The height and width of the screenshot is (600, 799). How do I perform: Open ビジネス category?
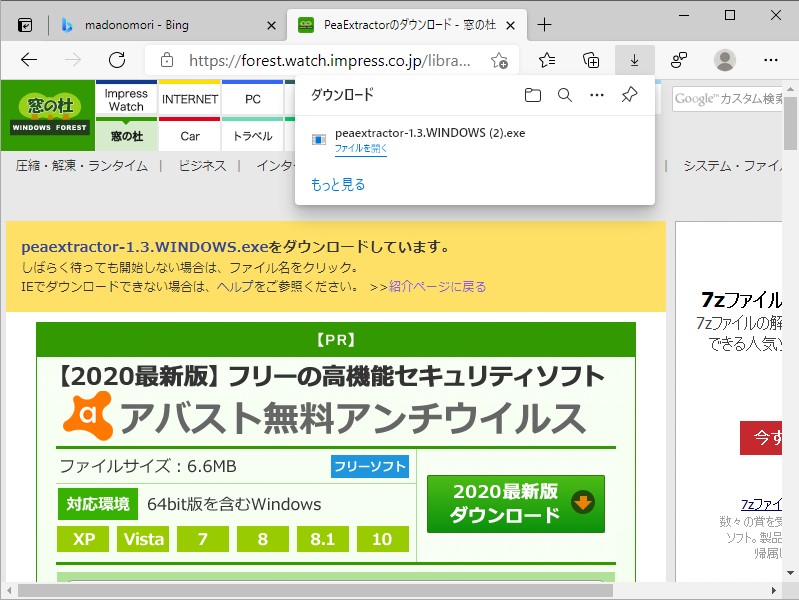pos(202,166)
